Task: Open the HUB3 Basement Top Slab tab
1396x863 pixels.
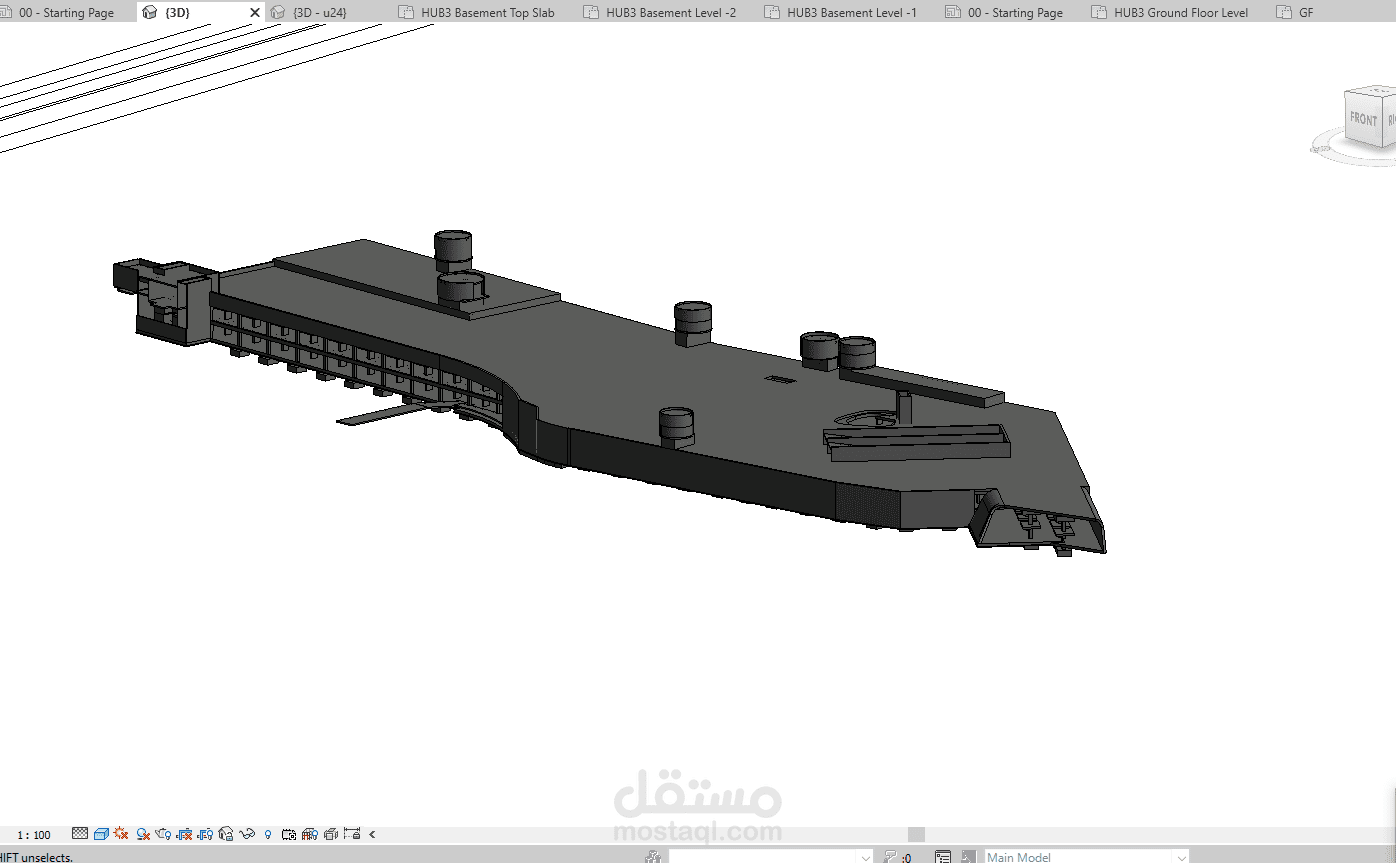Action: tap(476, 13)
